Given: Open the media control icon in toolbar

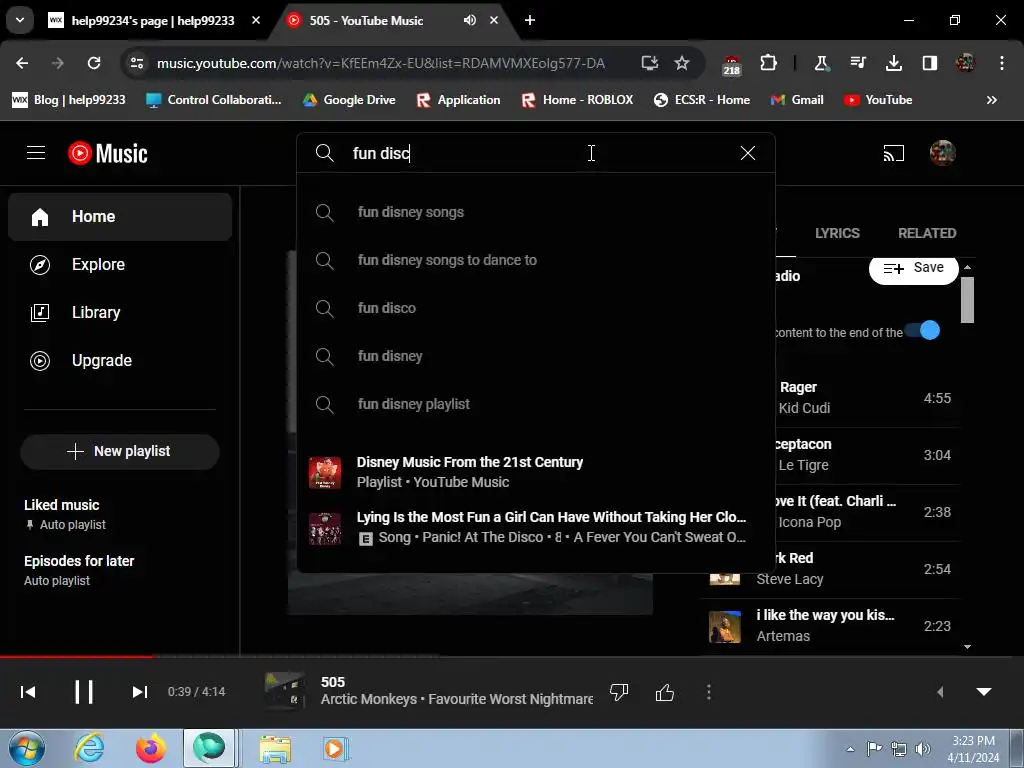Looking at the screenshot, I should (x=857, y=63).
